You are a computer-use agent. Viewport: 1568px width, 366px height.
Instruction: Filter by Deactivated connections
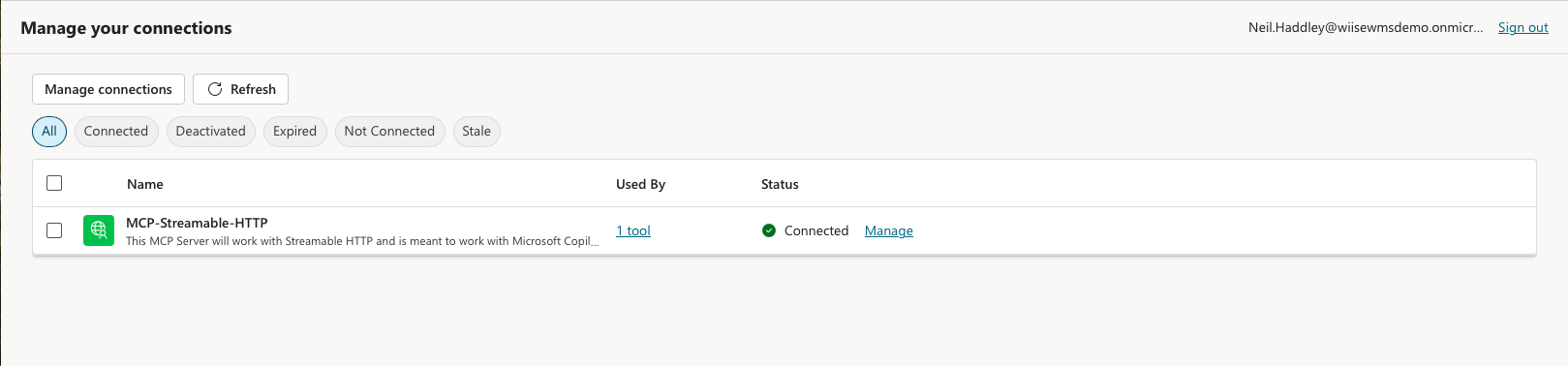[x=211, y=132]
